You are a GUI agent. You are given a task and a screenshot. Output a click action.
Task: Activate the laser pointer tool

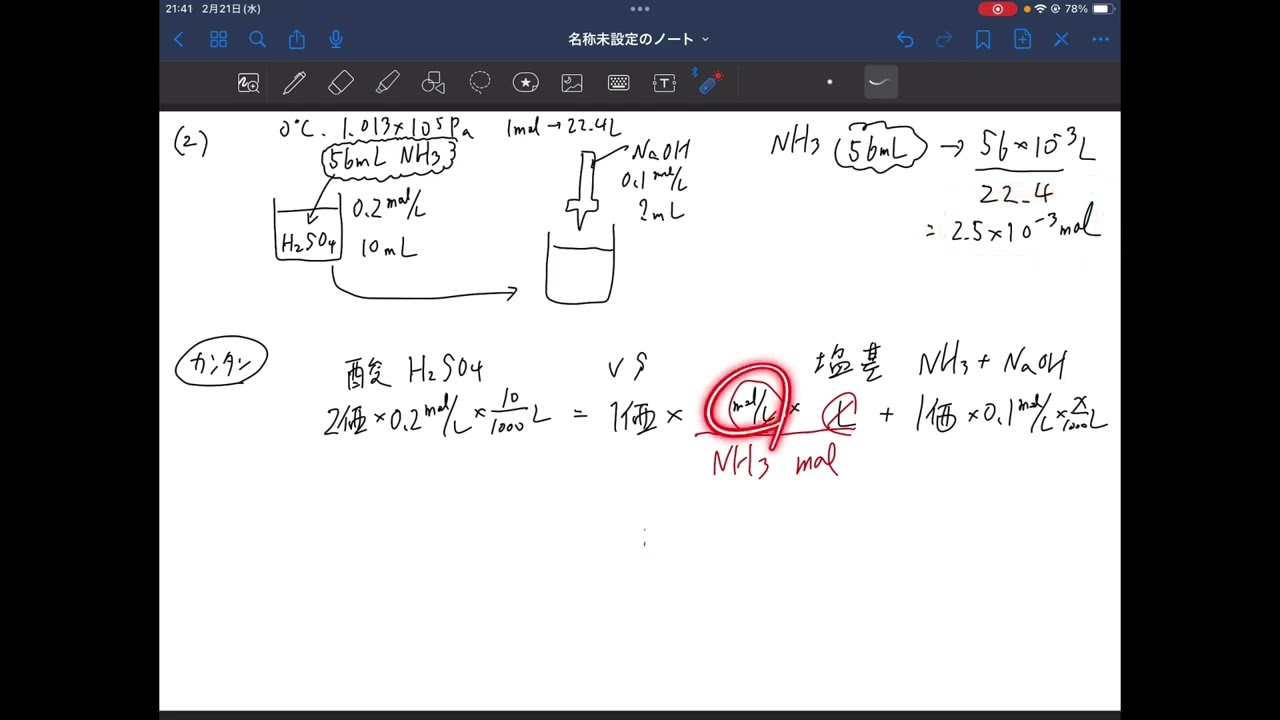(x=710, y=83)
